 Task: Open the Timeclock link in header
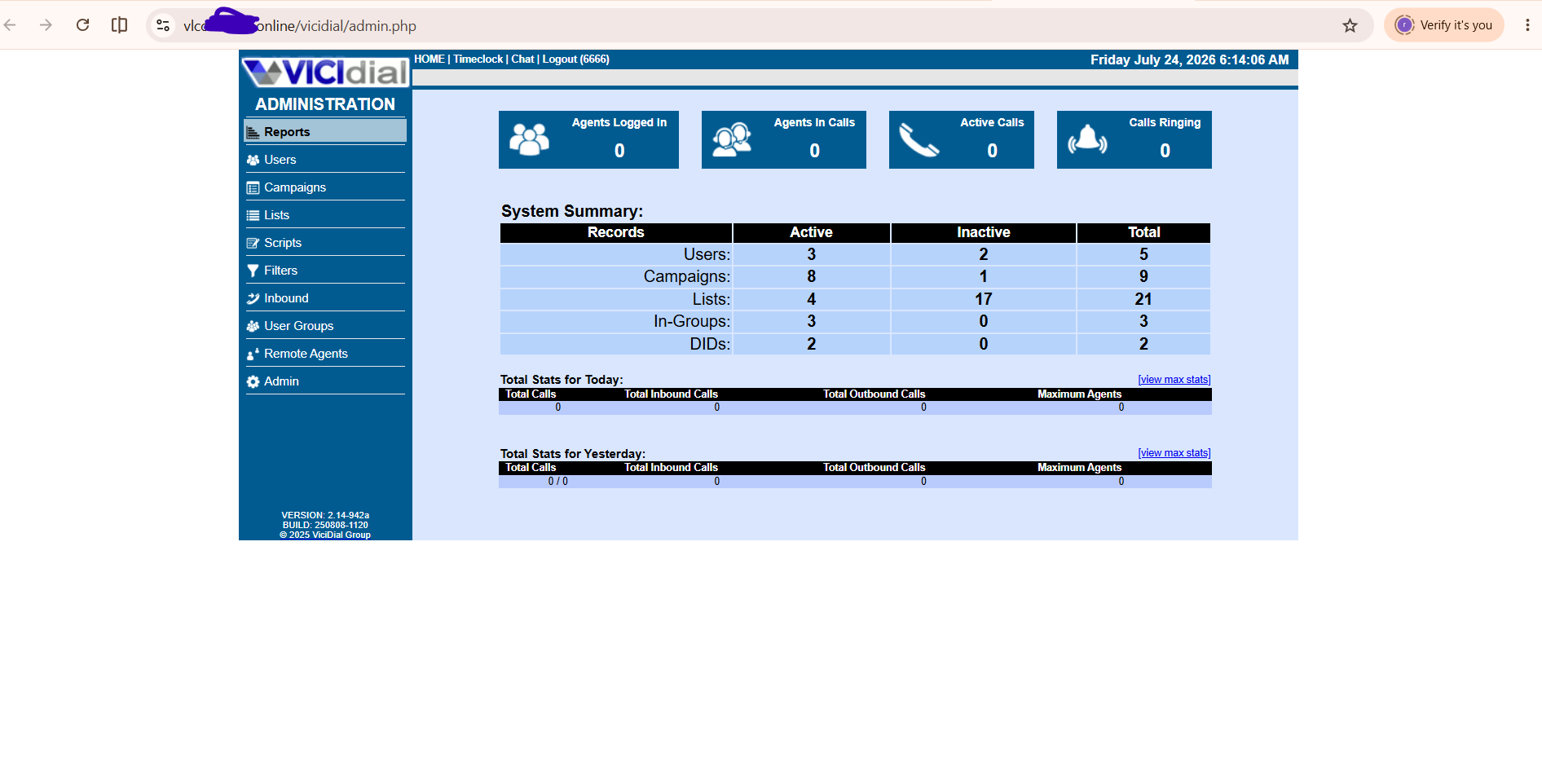click(x=478, y=59)
